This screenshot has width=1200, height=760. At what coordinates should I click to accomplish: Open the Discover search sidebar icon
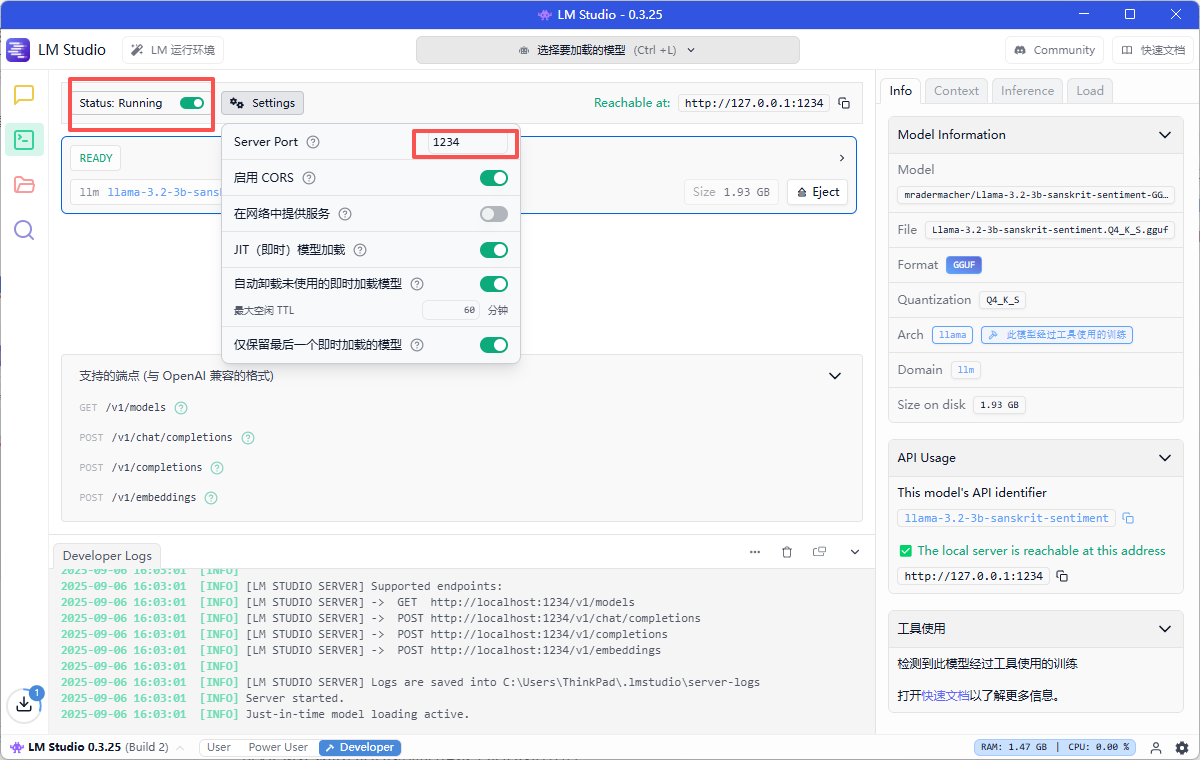point(24,230)
